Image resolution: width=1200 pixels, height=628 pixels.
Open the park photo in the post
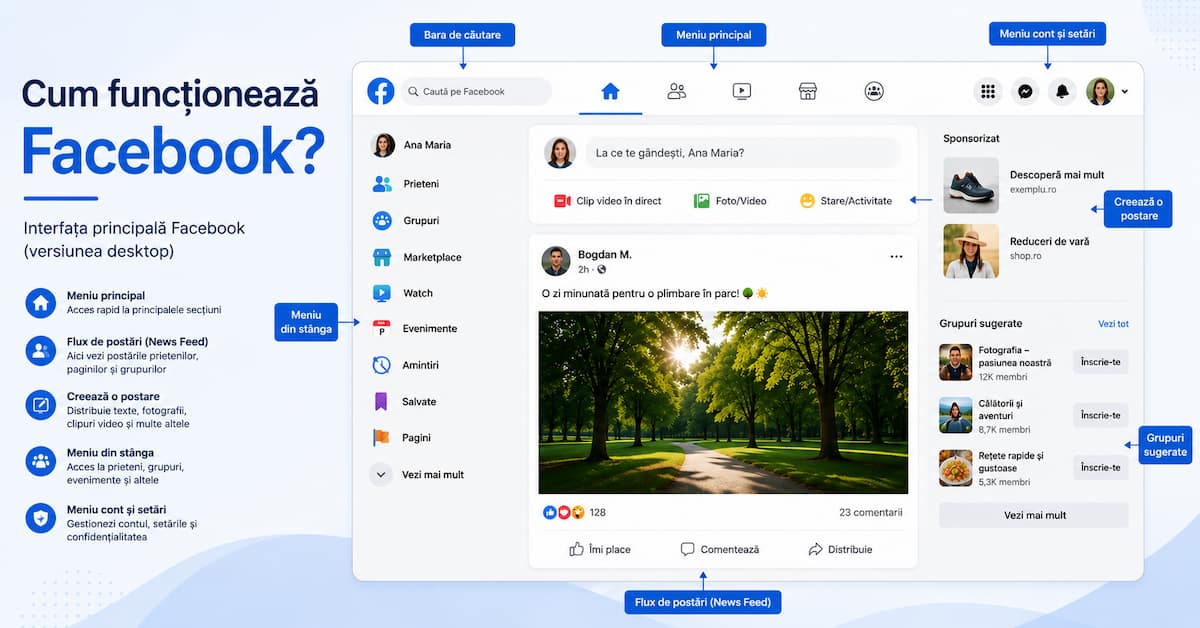tap(723, 402)
